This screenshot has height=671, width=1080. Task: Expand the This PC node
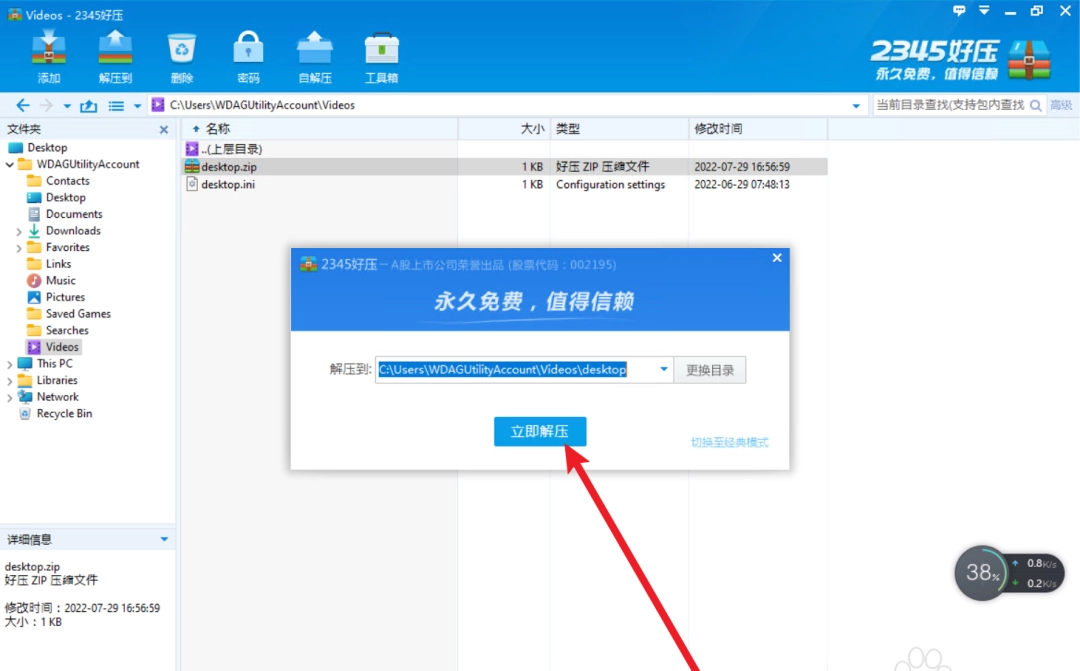click(10, 364)
